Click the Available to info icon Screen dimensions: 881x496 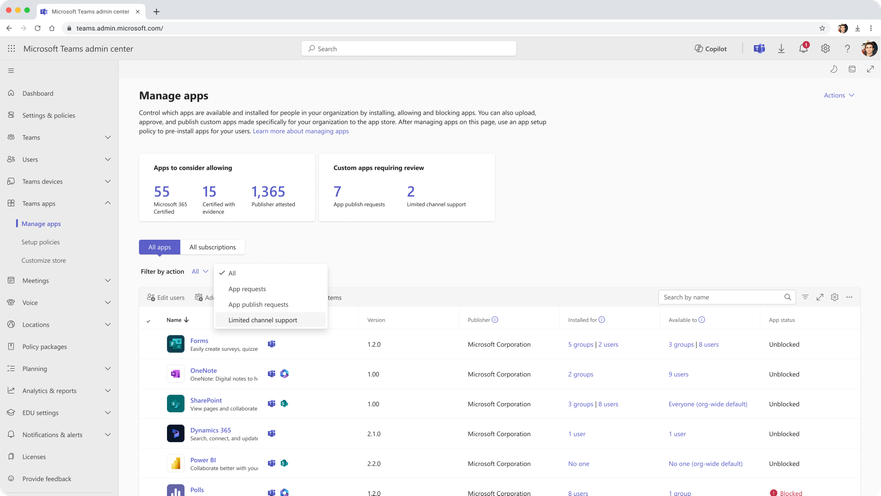click(702, 320)
